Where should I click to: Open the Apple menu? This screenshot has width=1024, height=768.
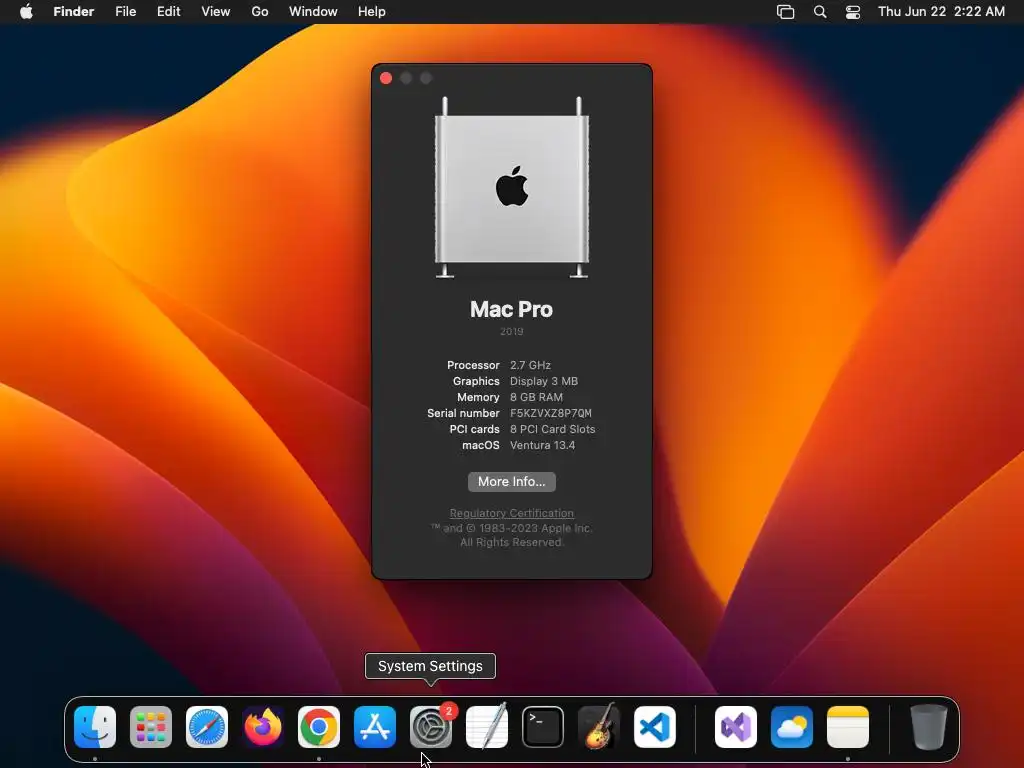point(26,12)
